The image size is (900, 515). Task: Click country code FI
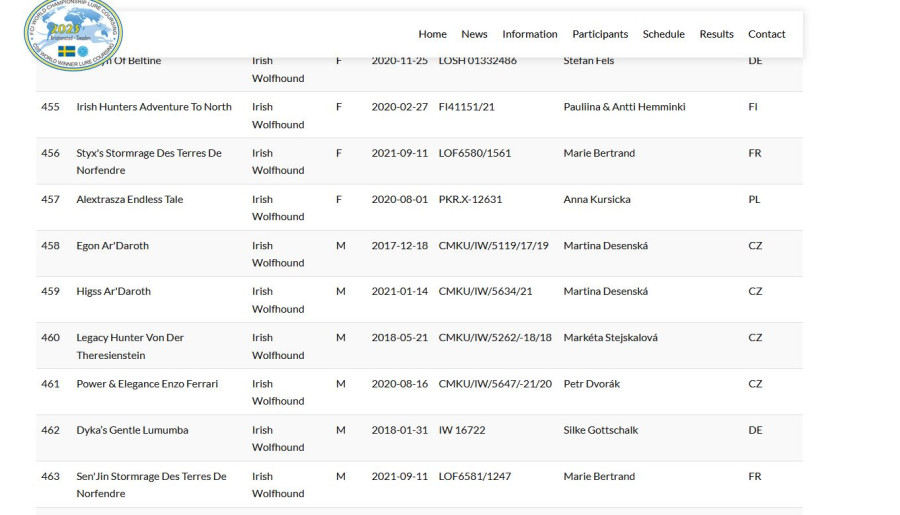pyautogui.click(x=753, y=107)
